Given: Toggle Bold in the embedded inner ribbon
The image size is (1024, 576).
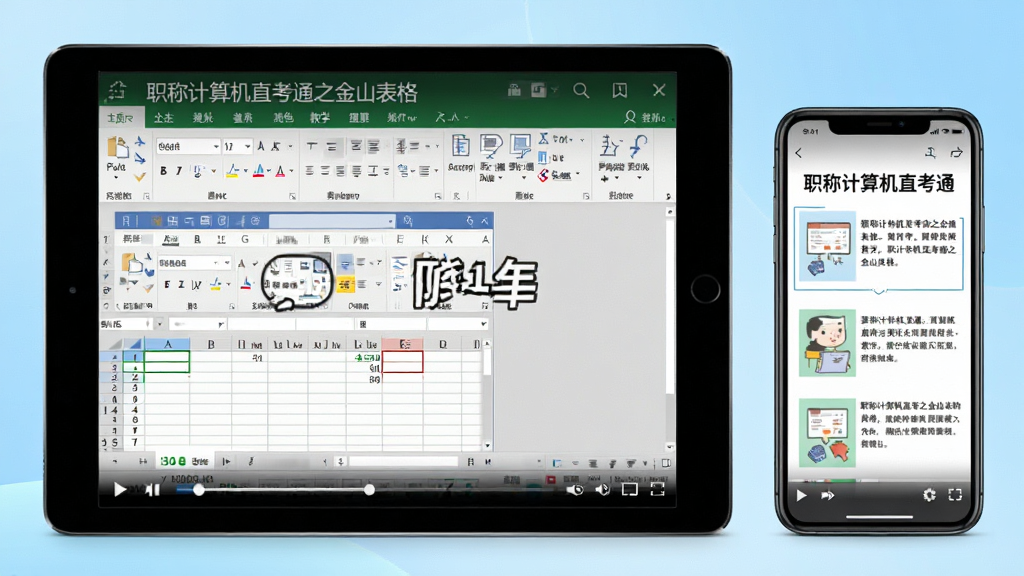Looking at the screenshot, I should point(167,285).
